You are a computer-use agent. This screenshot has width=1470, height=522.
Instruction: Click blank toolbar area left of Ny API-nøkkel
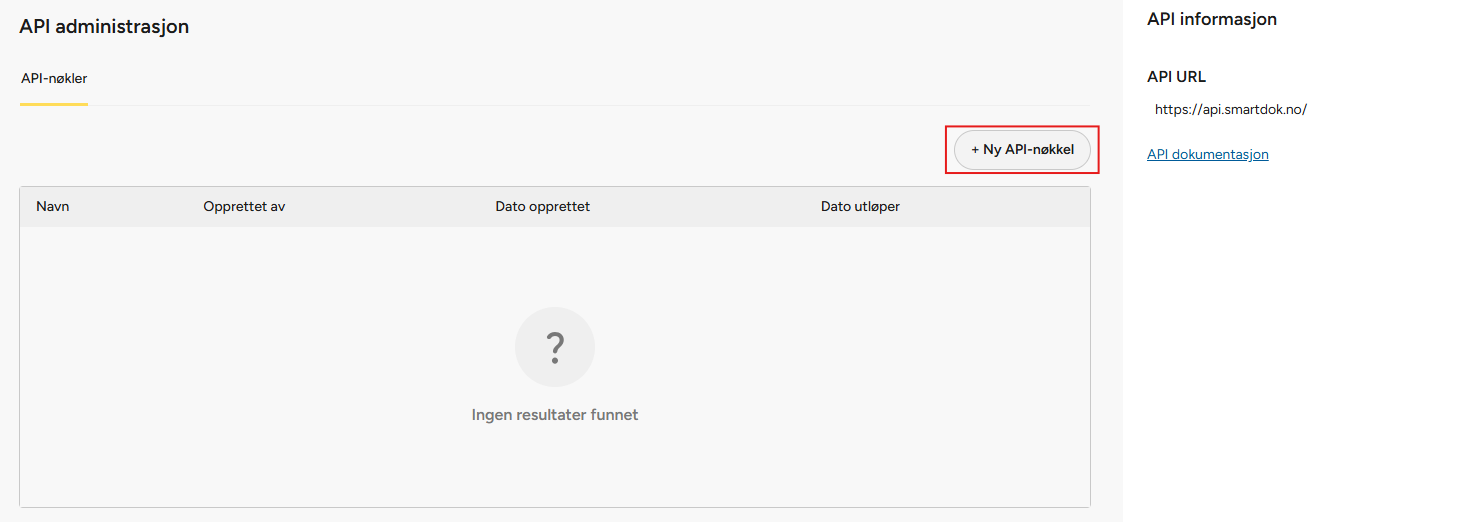click(x=500, y=150)
